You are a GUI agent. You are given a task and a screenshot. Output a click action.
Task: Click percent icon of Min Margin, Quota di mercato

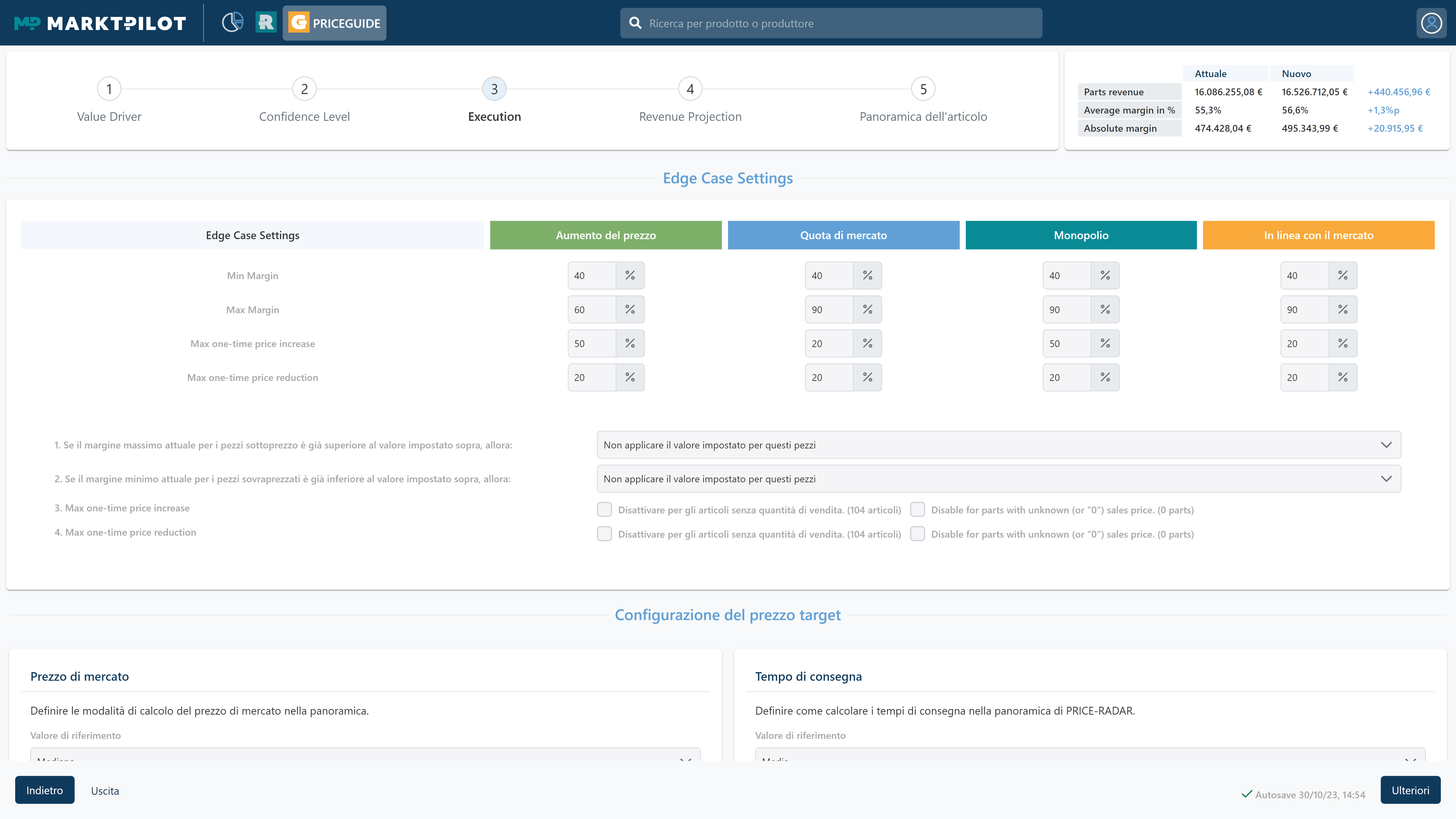pos(868,275)
